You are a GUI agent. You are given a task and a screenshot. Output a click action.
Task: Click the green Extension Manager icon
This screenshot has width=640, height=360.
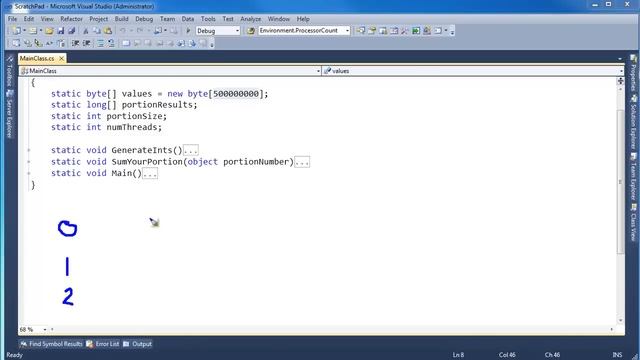416,31
